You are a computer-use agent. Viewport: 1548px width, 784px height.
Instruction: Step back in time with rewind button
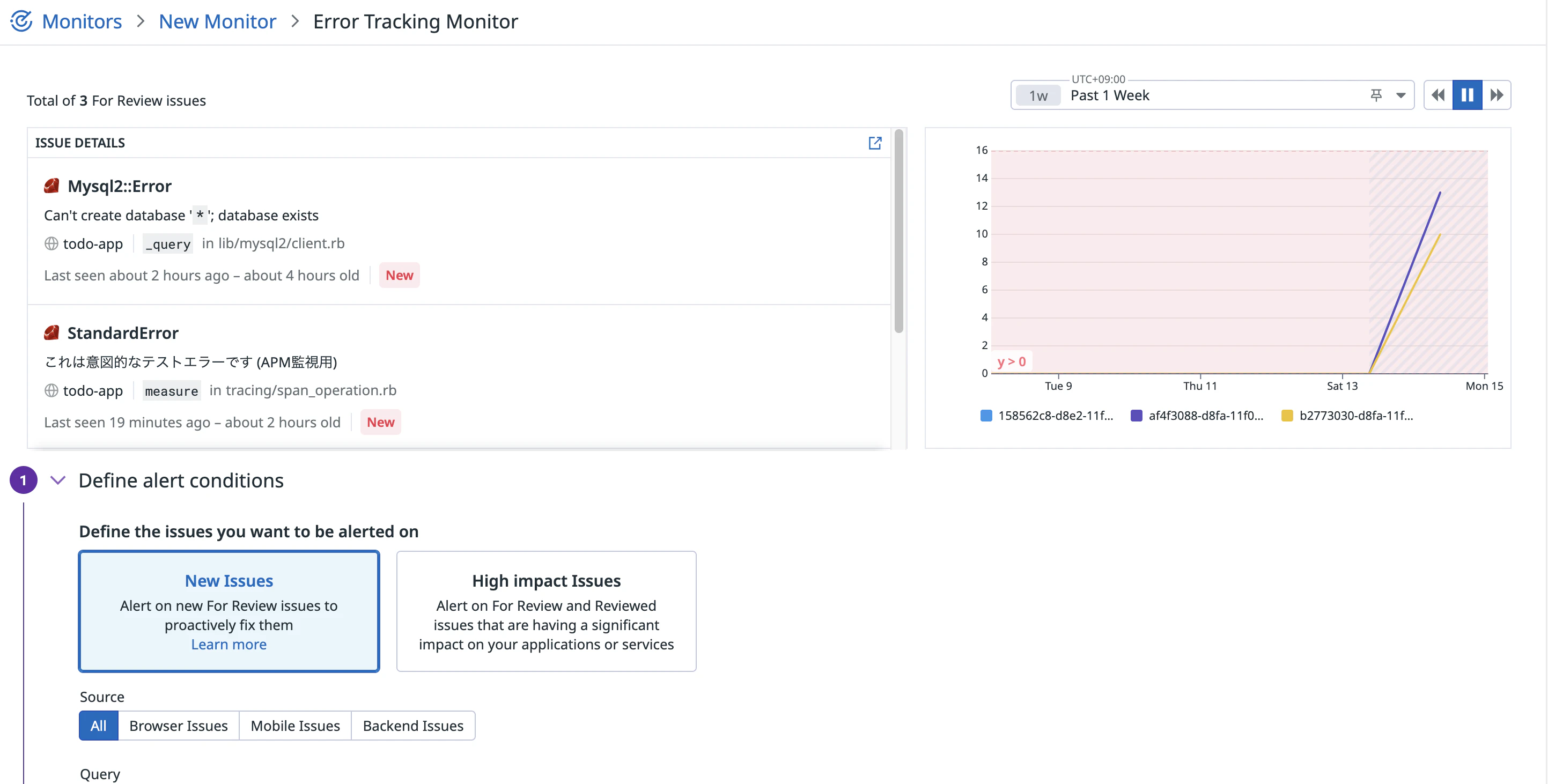pos(1438,95)
